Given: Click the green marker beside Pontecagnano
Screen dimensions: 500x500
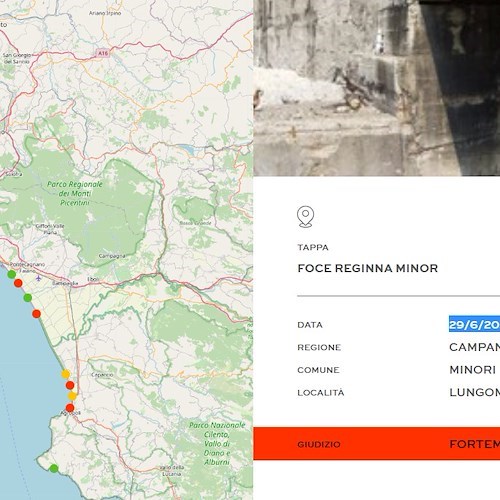Looking at the screenshot, I should [12, 275].
